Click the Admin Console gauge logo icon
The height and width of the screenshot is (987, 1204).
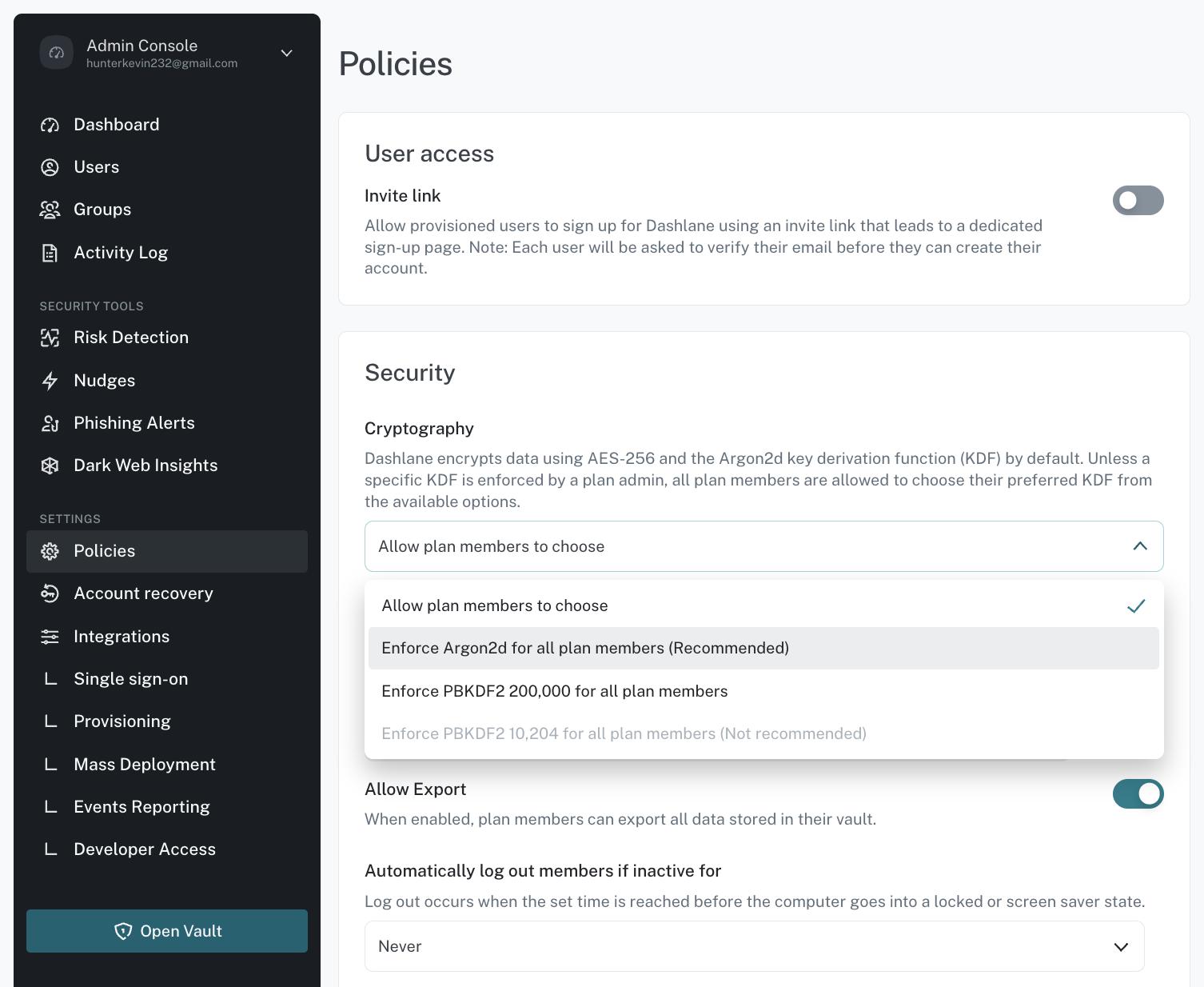[57, 53]
